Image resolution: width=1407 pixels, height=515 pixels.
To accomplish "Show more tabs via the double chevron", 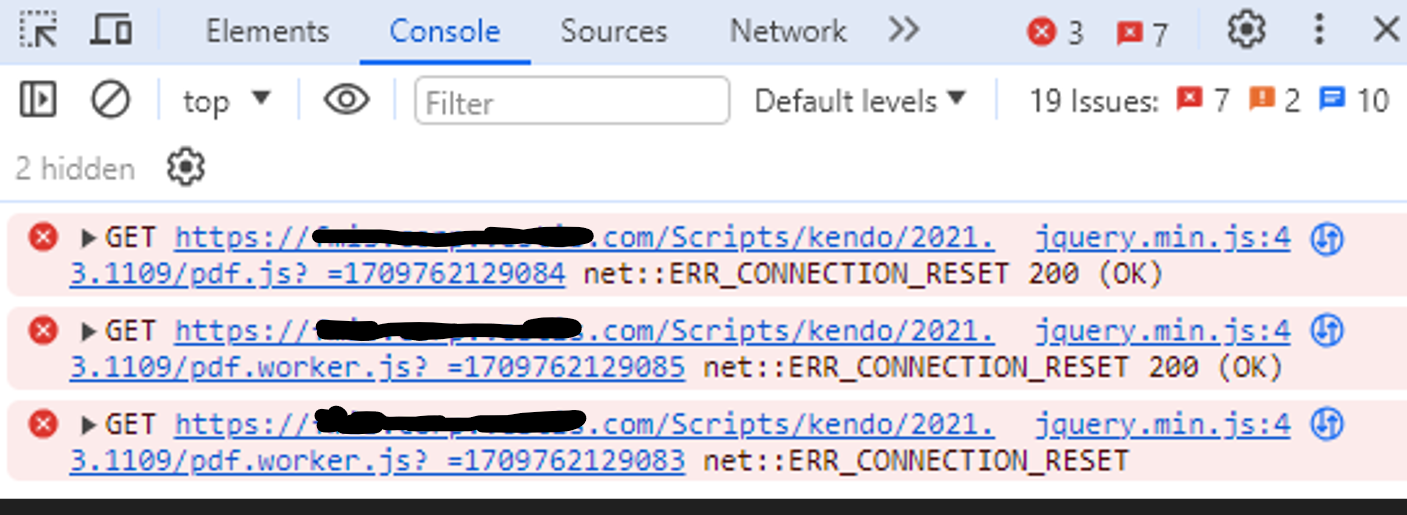I will click(903, 30).
